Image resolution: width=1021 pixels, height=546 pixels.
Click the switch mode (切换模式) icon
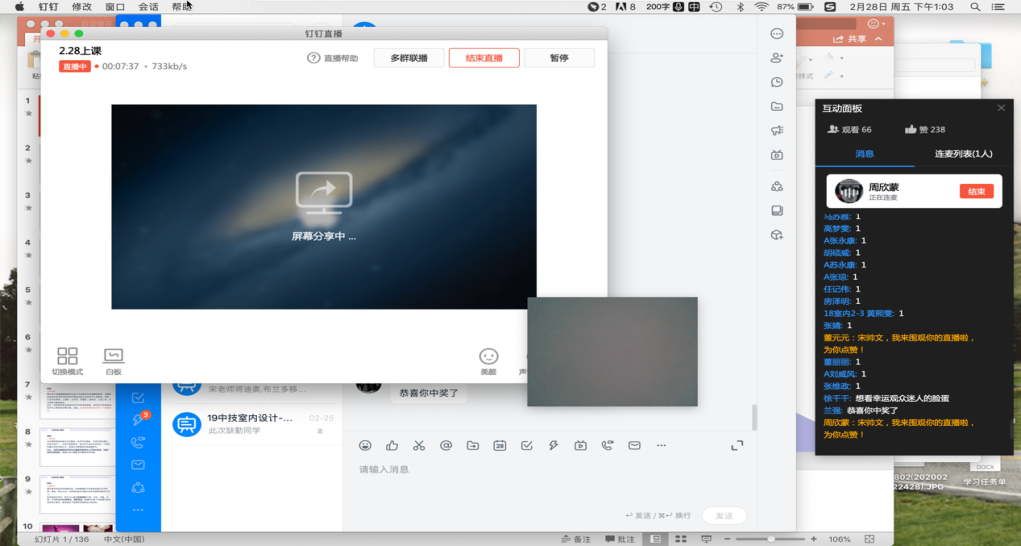tap(67, 357)
